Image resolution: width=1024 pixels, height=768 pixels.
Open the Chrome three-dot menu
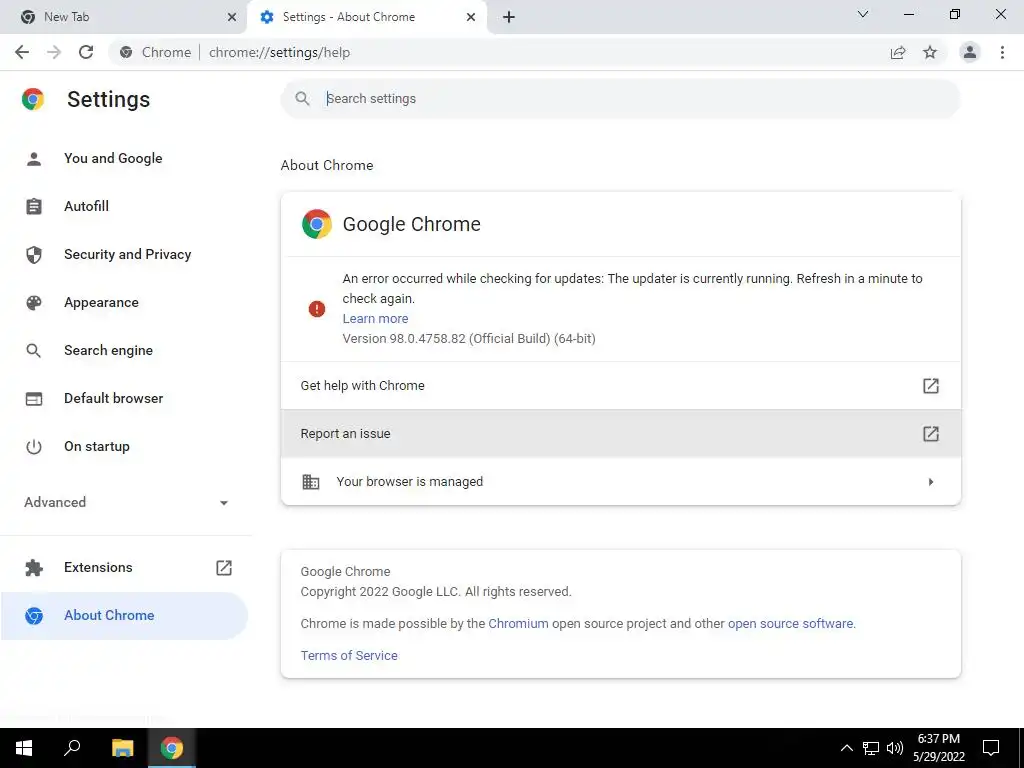(x=1002, y=52)
